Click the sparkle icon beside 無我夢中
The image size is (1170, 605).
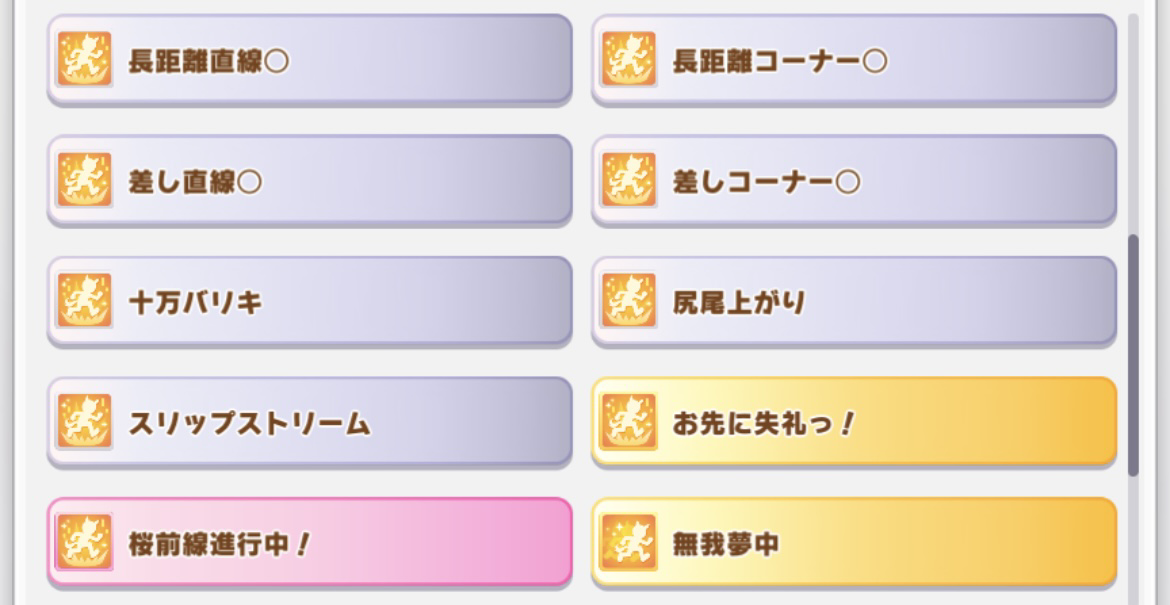[629, 542]
